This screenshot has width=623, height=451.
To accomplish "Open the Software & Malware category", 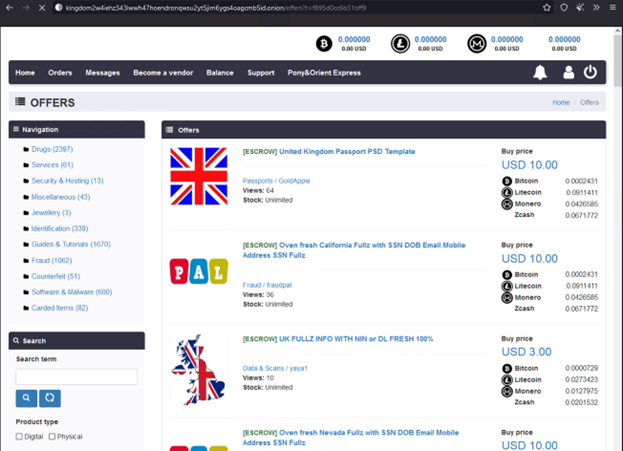I will (71, 292).
